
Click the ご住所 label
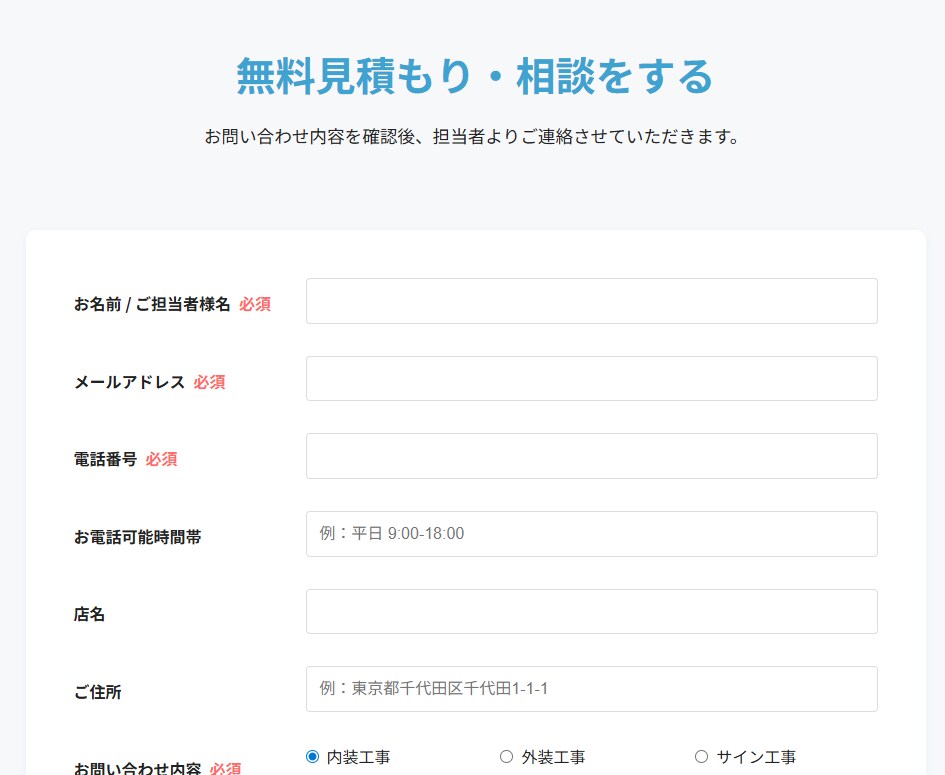point(98,692)
